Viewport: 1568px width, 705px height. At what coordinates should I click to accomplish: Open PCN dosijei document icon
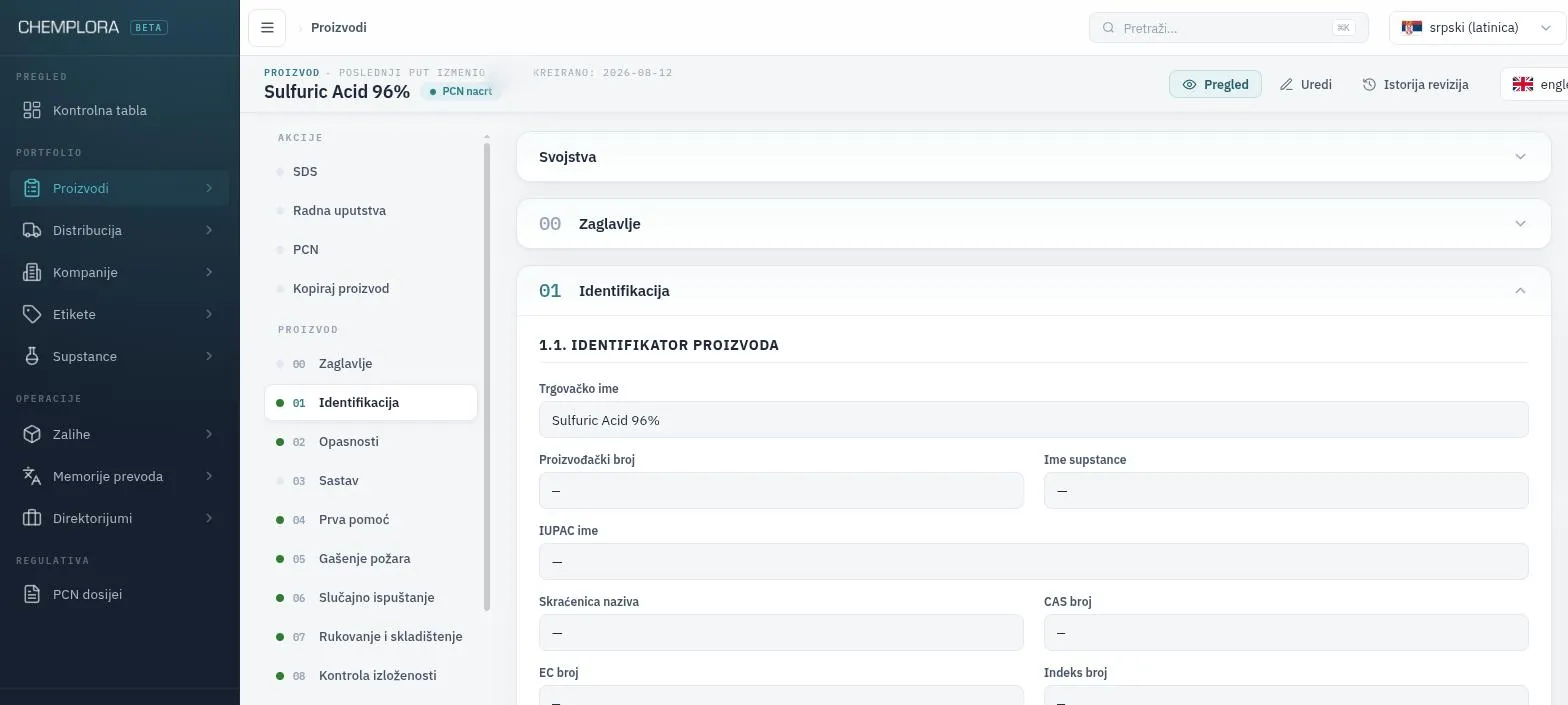tap(32, 594)
